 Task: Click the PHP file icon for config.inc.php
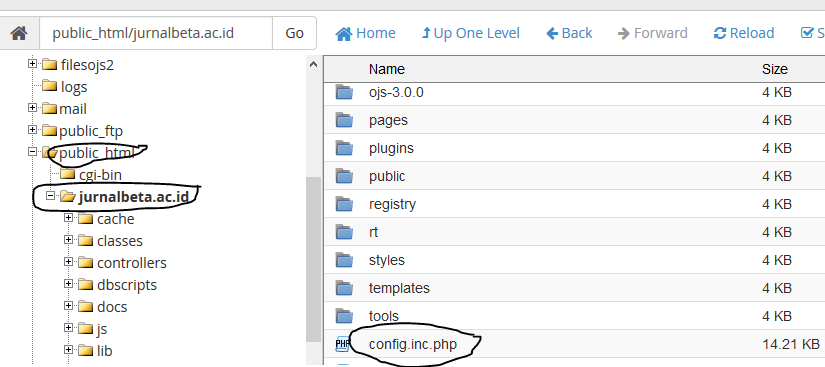[343, 344]
